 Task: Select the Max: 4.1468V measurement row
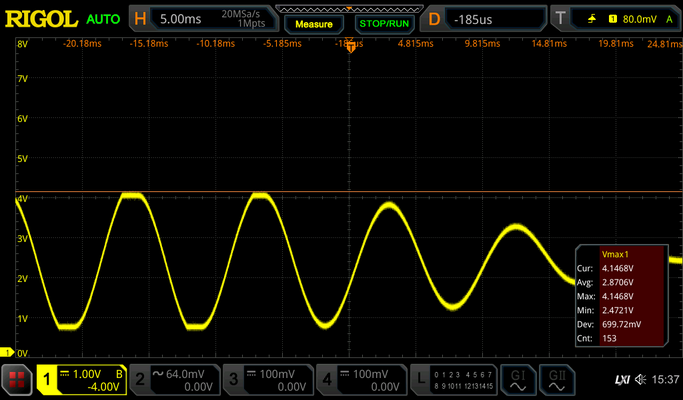point(621,296)
